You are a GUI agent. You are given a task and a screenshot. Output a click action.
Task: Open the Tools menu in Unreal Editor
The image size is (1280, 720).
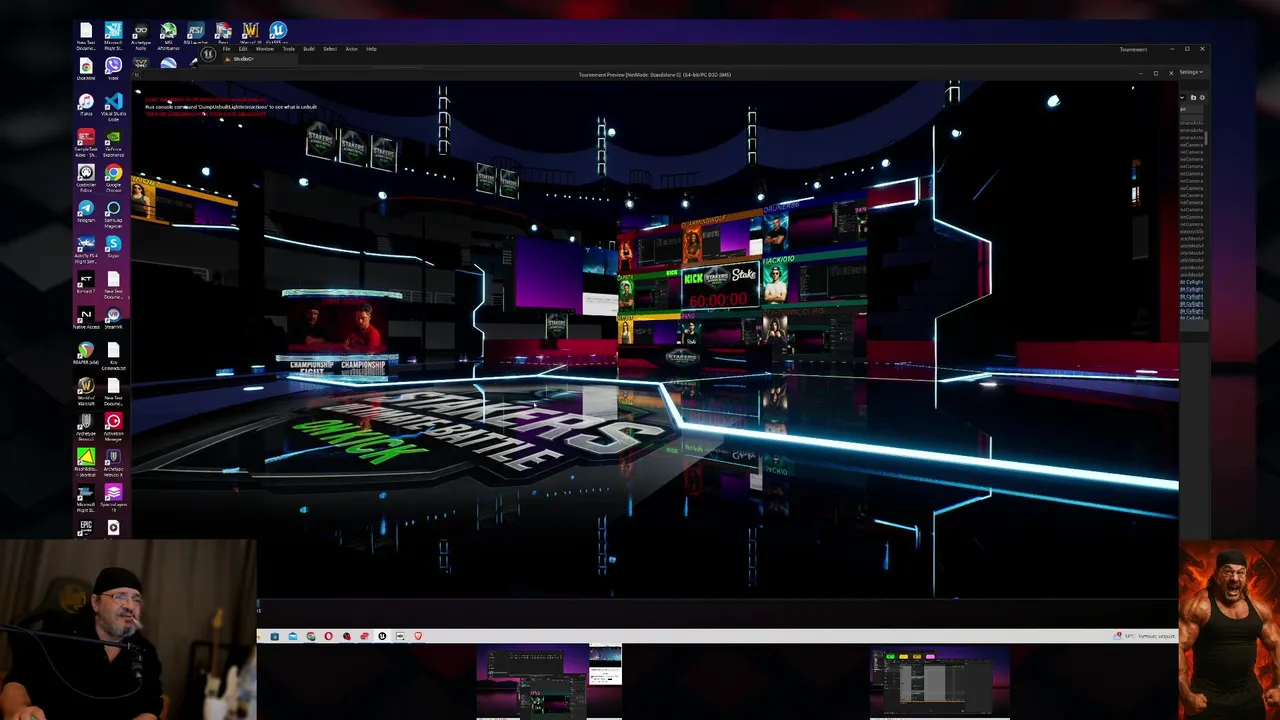point(289,49)
